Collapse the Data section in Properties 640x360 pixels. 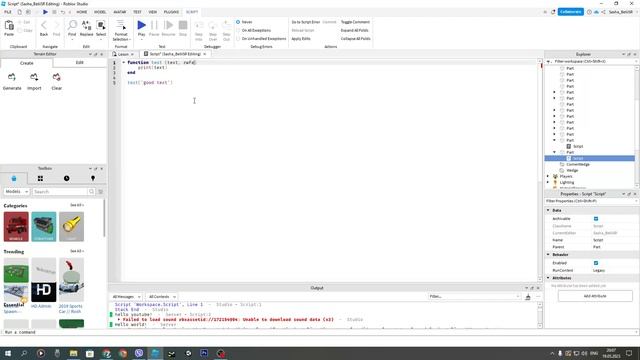pyautogui.click(x=548, y=210)
